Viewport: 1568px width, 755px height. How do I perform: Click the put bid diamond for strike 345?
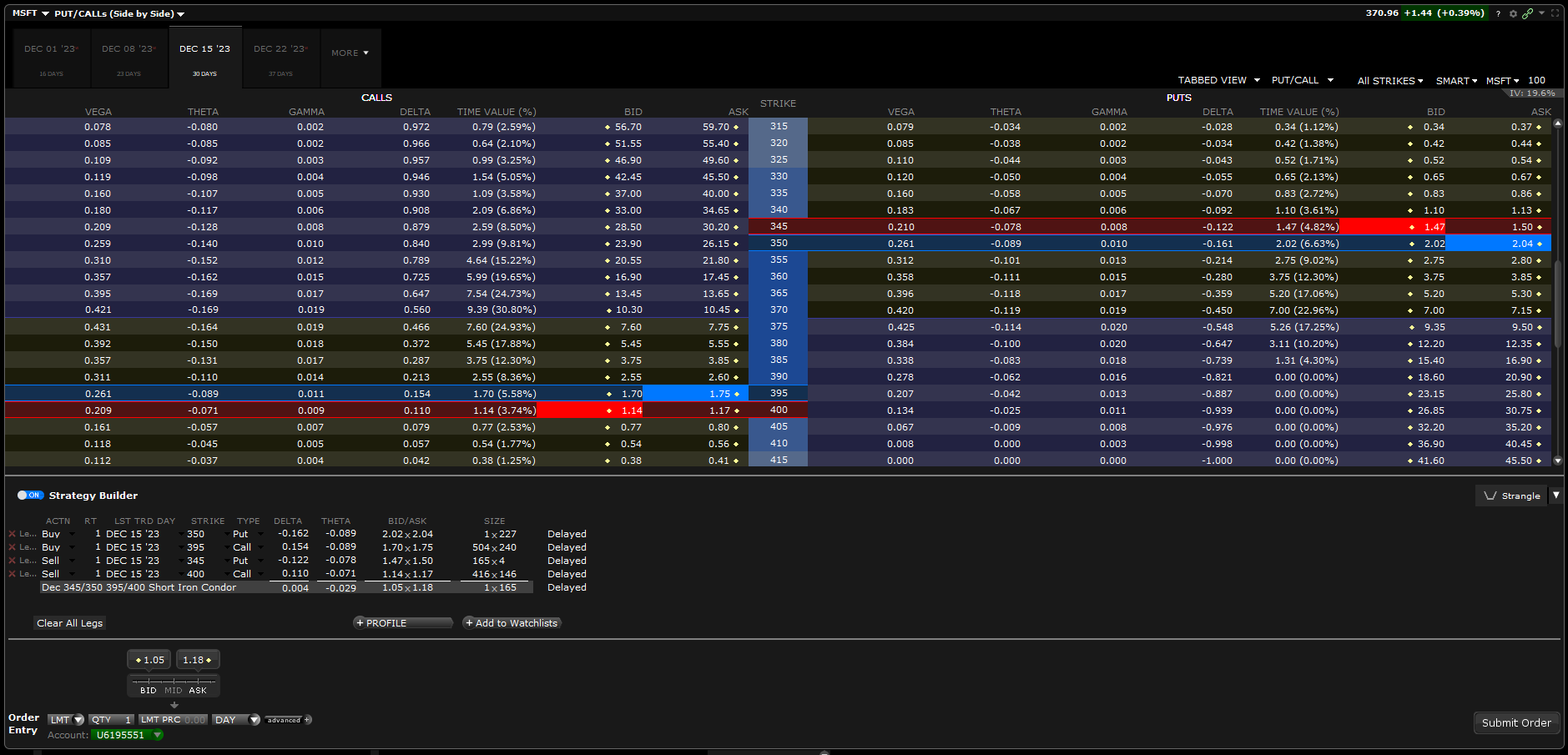pyautogui.click(x=1411, y=228)
